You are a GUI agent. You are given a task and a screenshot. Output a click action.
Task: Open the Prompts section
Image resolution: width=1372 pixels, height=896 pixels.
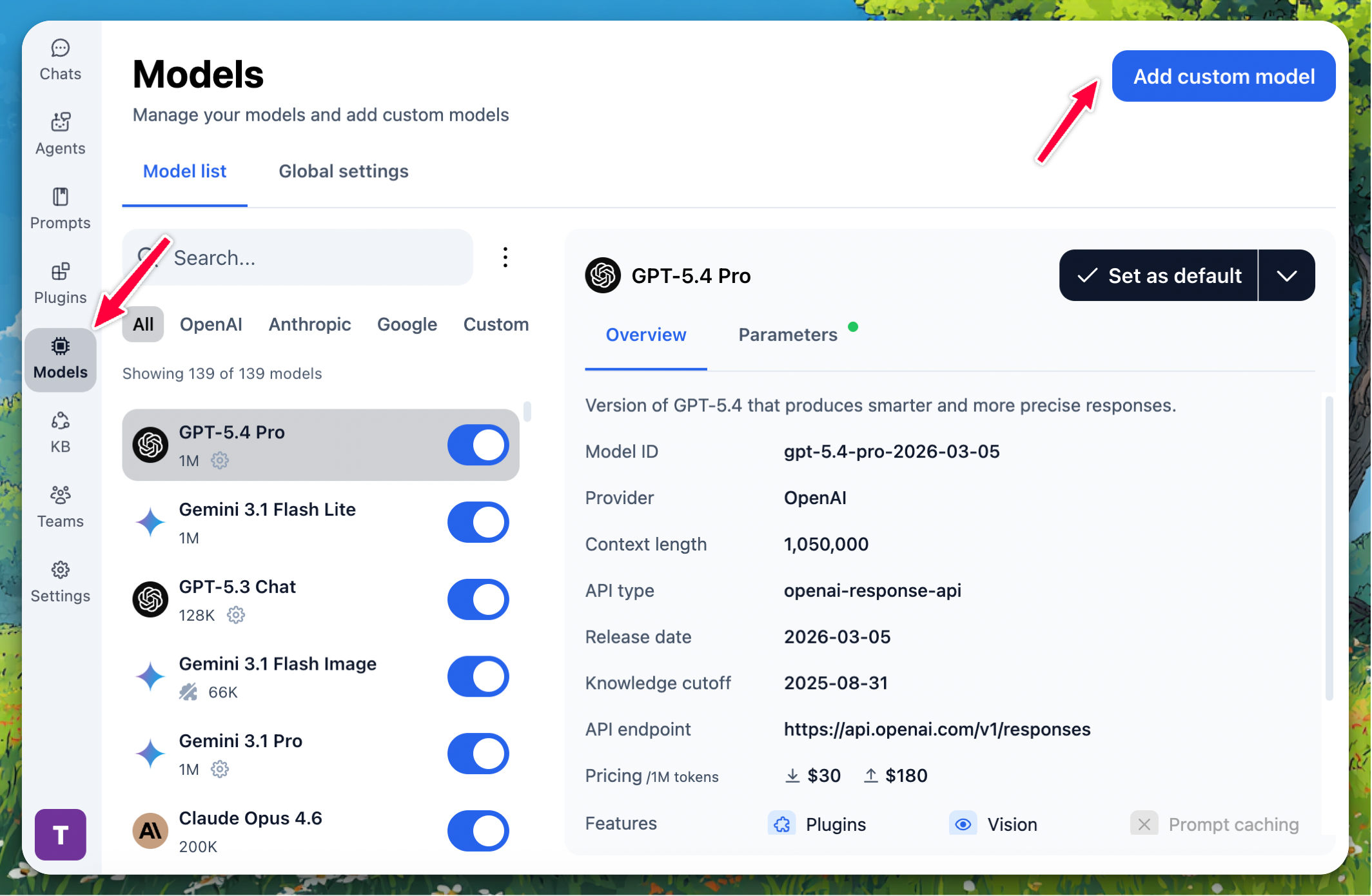pyautogui.click(x=60, y=209)
